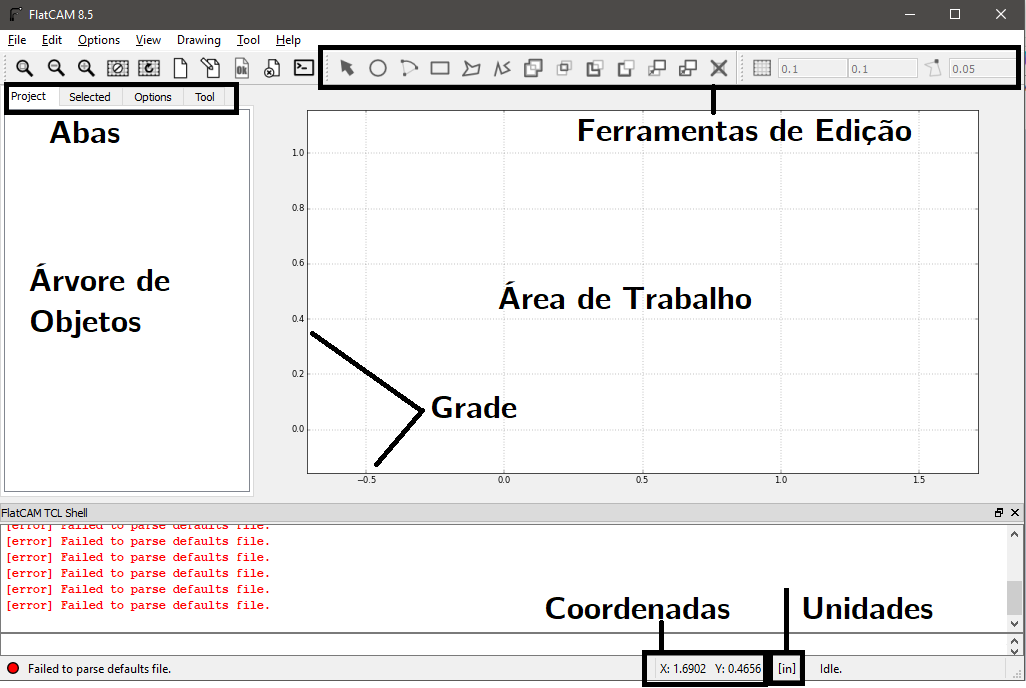This screenshot has height=688, width=1026.
Task: Switch to the Selected tab
Action: point(90,97)
